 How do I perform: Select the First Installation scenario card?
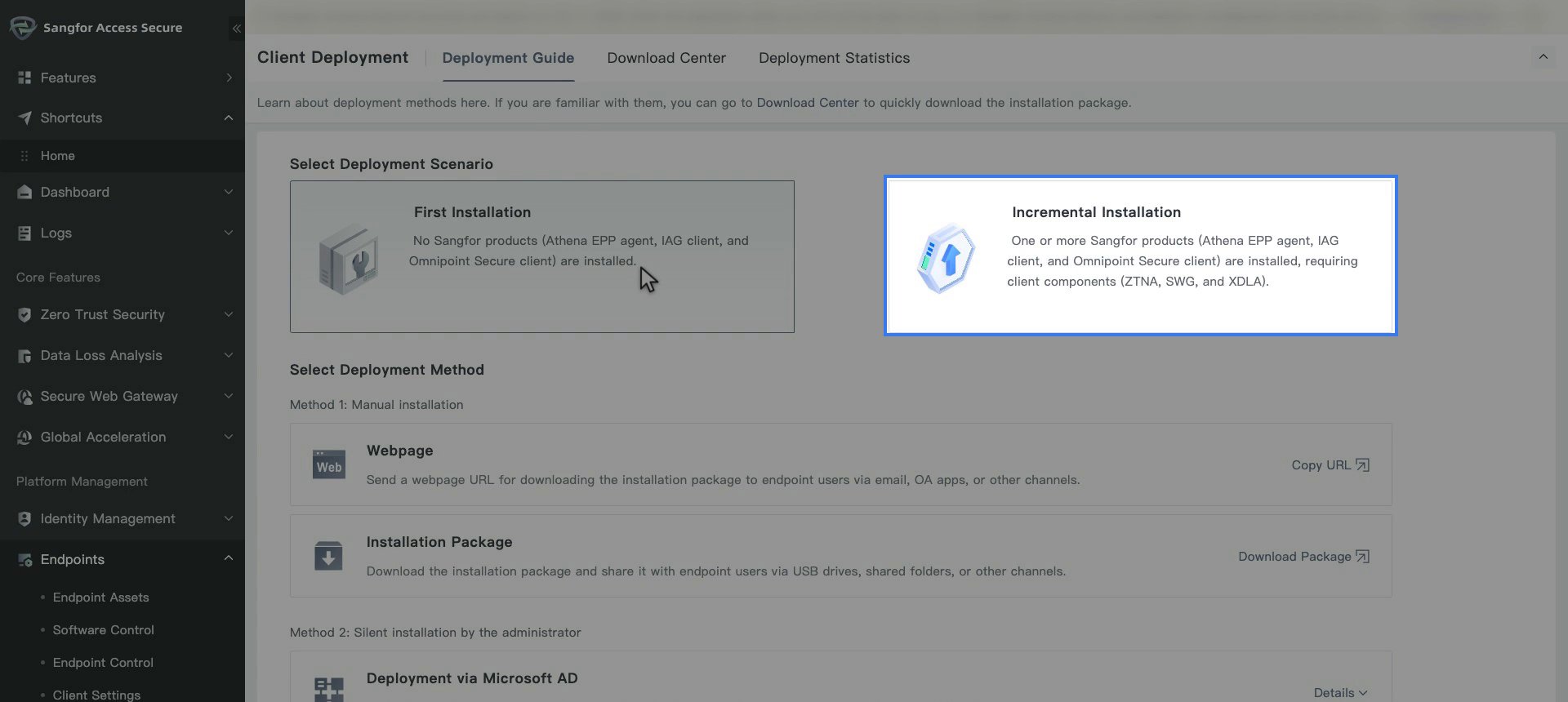(541, 256)
